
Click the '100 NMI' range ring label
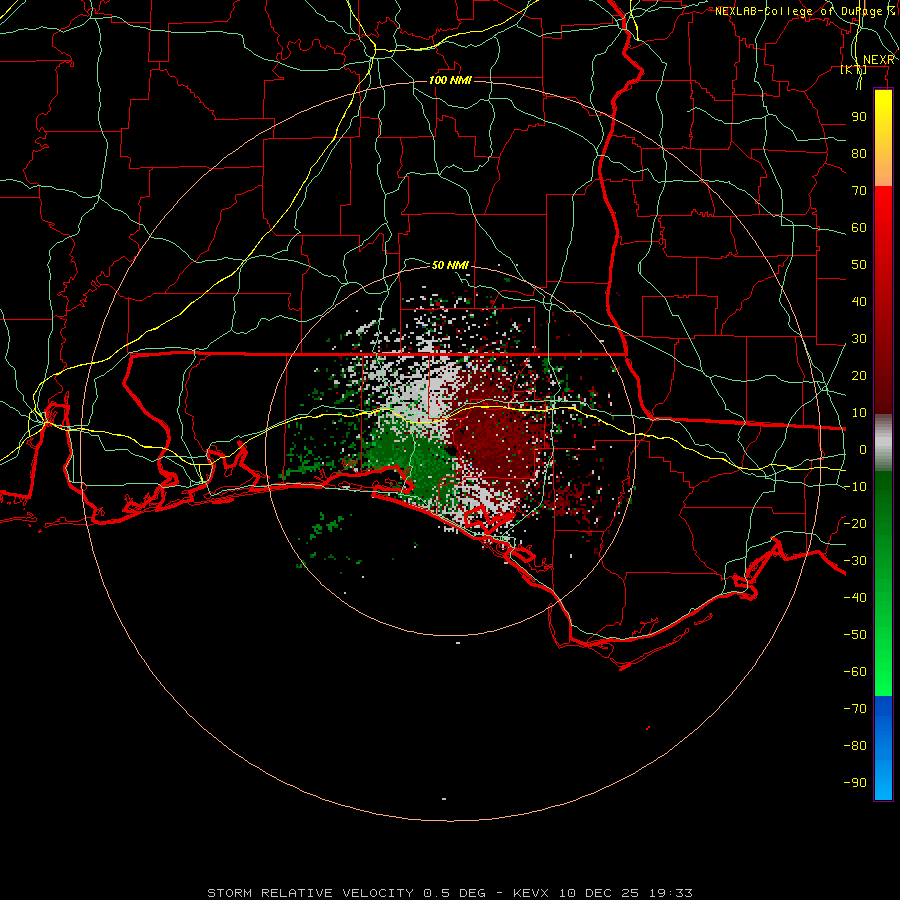coord(450,80)
